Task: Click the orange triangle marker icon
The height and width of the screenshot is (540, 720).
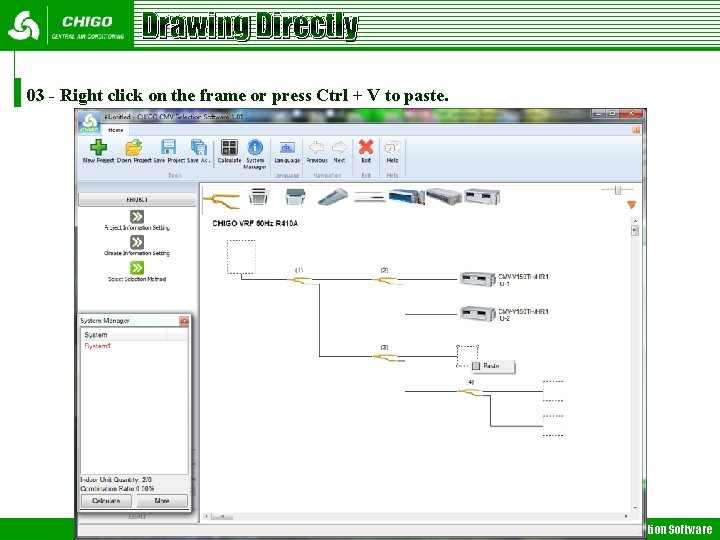Action: 632,205
